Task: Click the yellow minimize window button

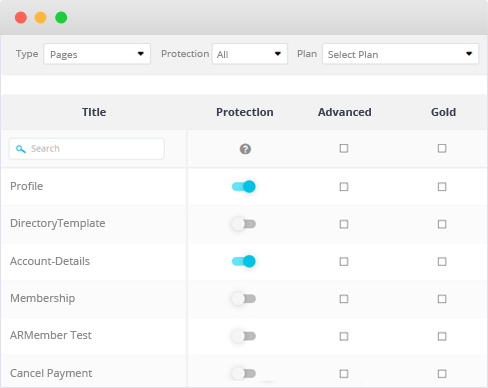Action: (x=41, y=17)
